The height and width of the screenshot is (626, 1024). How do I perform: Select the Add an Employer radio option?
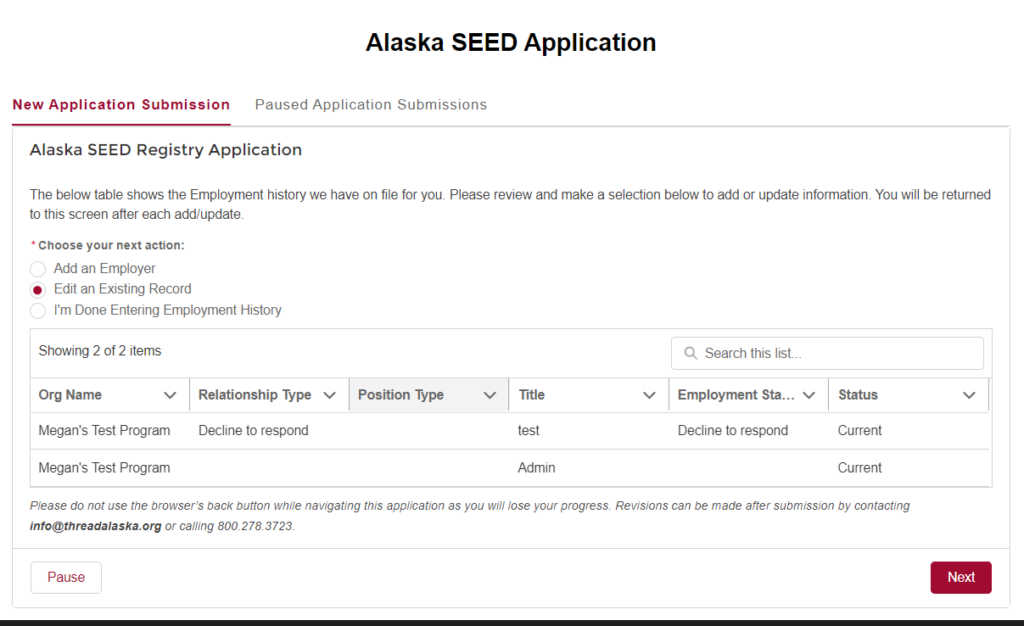click(x=38, y=269)
